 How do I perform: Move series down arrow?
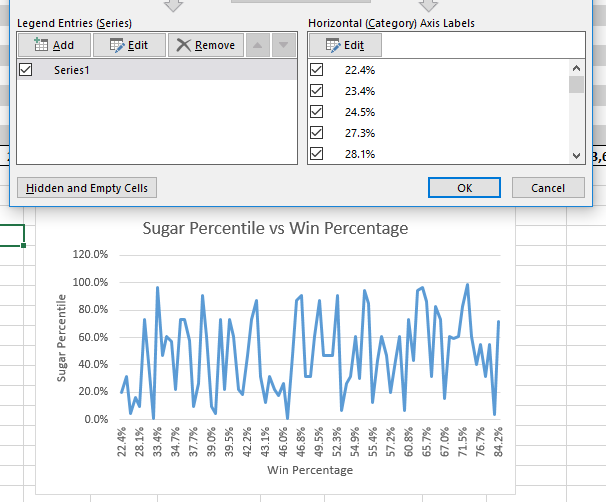[x=284, y=45]
